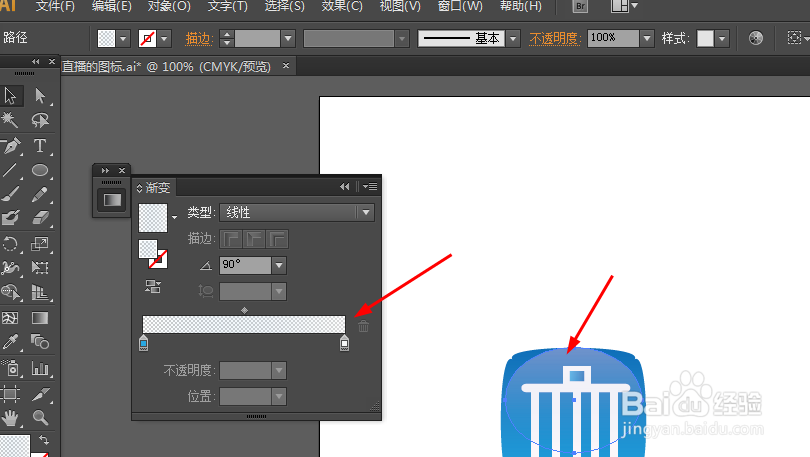The width and height of the screenshot is (810, 457).
Task: Select the Pencil tool
Action: (x=40, y=195)
